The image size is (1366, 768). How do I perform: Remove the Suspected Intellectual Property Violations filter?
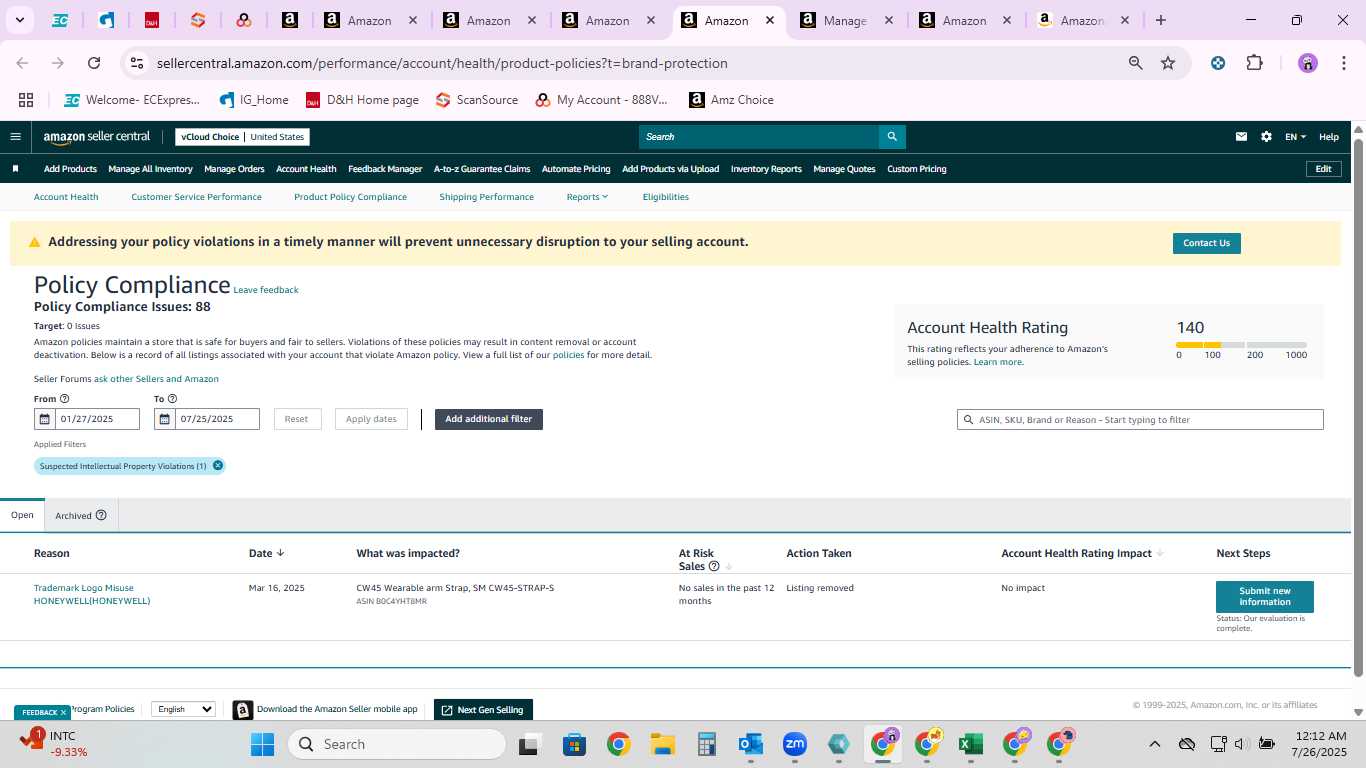[x=217, y=466]
